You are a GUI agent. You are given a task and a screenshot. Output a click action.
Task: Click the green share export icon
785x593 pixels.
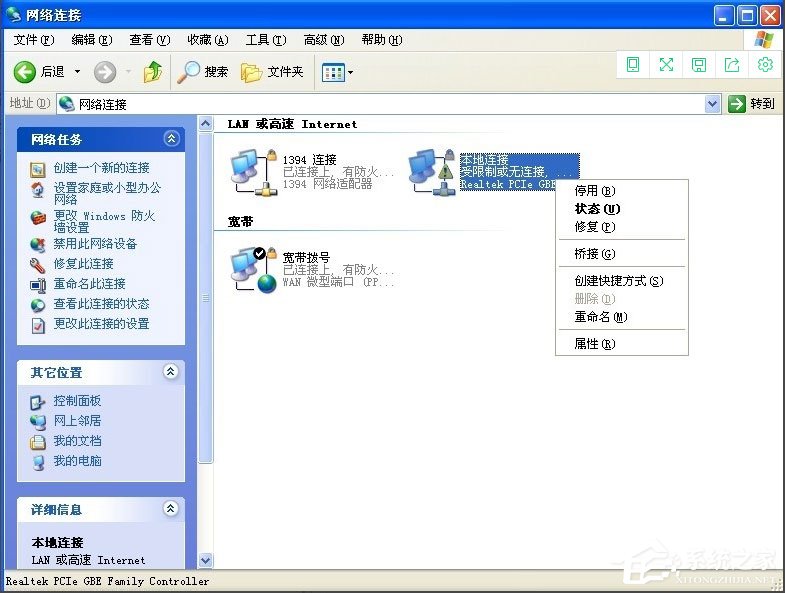732,65
